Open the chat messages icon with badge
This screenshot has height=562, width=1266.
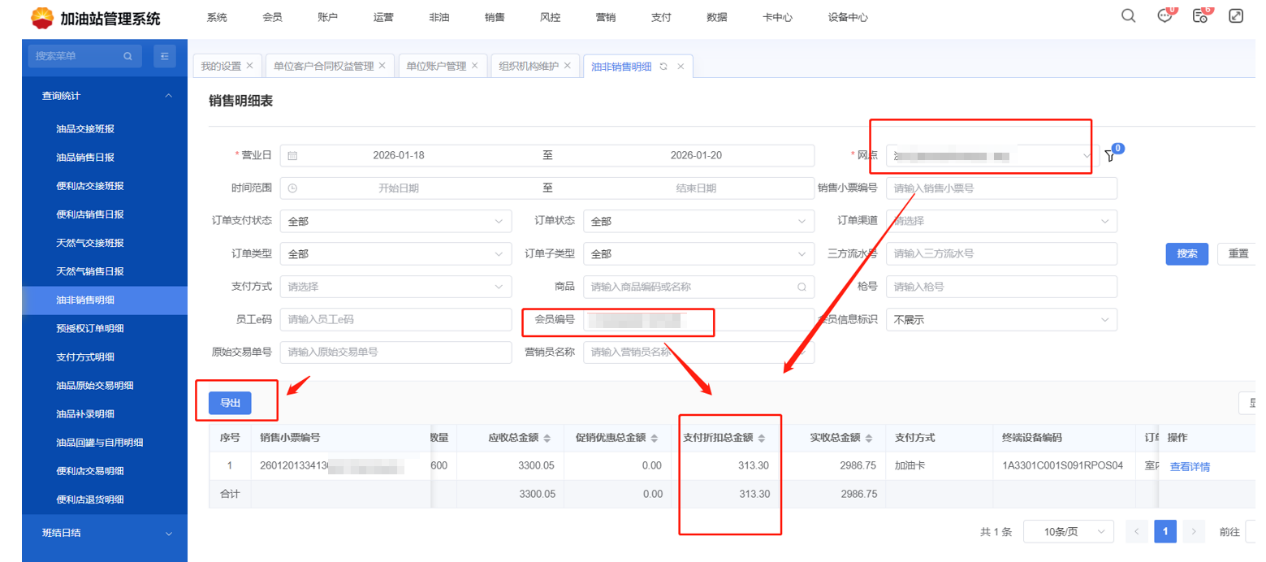(x=1165, y=16)
